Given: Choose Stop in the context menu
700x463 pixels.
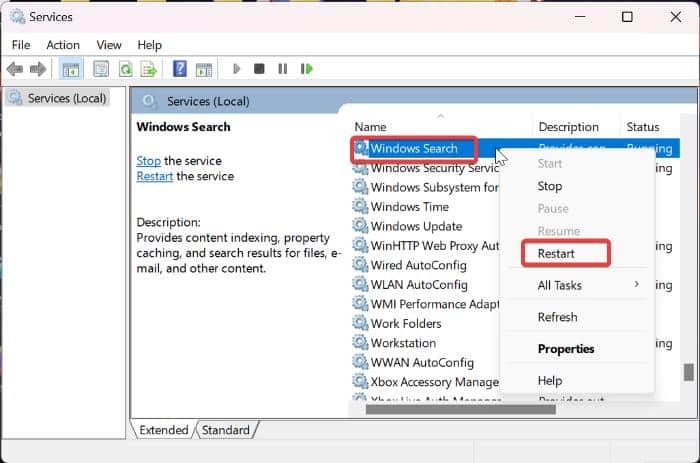Looking at the screenshot, I should 550,186.
